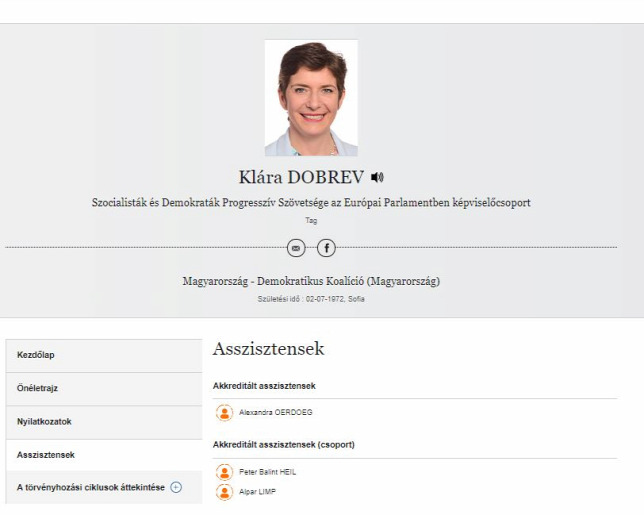This screenshot has width=644, height=515.
Task: Click avatar icon beside Alpar LIMP
Action: pyautogui.click(x=225, y=492)
